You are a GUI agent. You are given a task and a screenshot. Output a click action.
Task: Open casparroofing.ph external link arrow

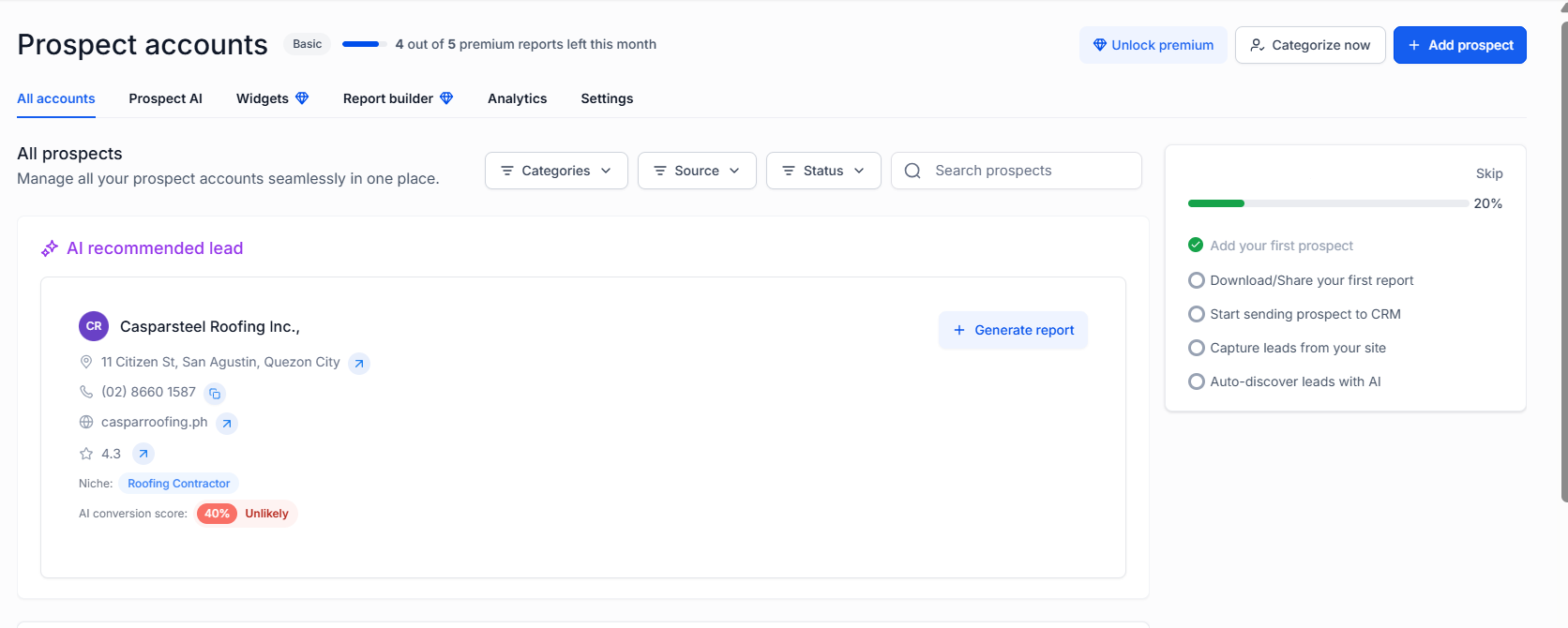[227, 424]
